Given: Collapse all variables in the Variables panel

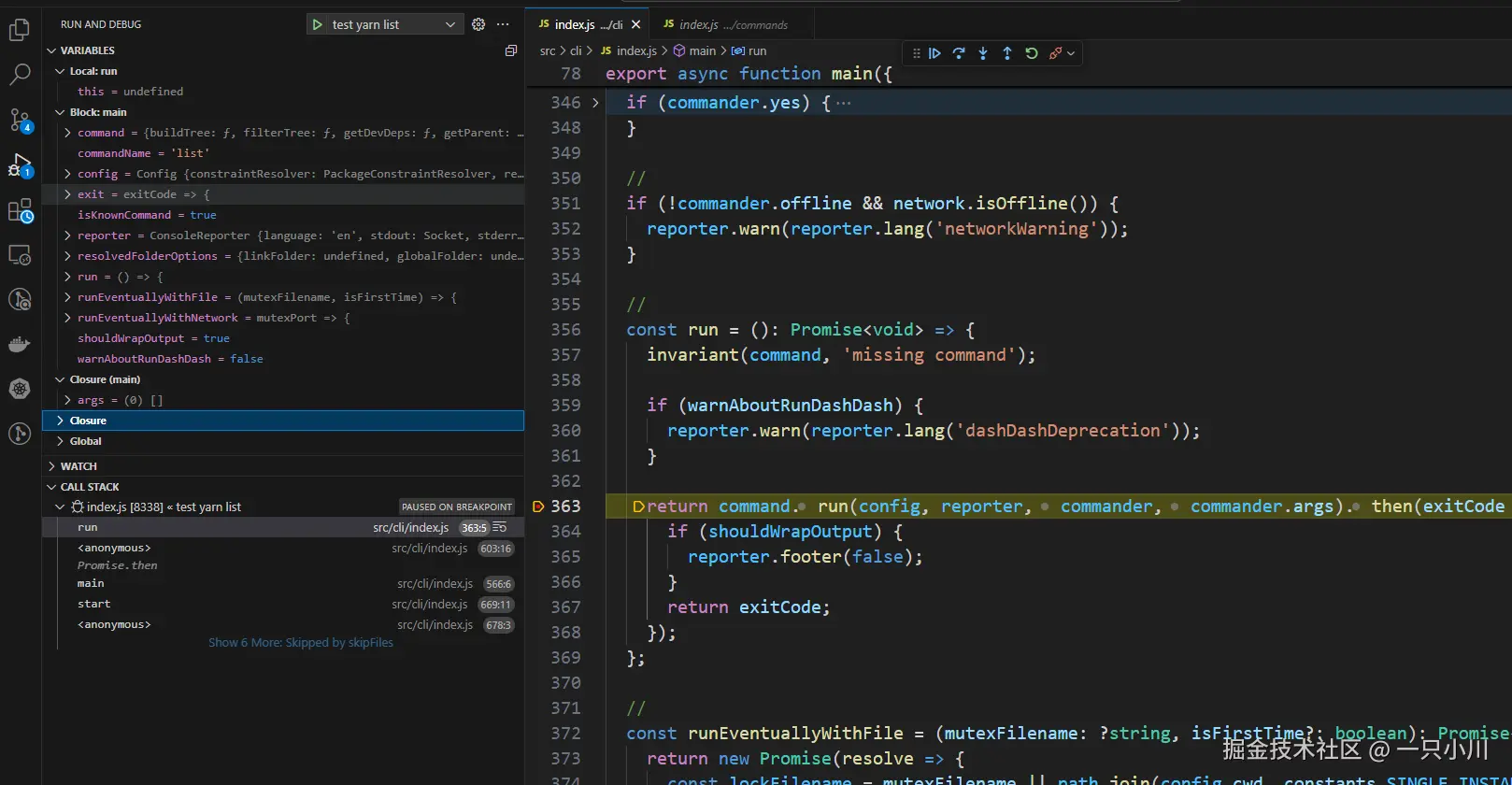Looking at the screenshot, I should (511, 50).
